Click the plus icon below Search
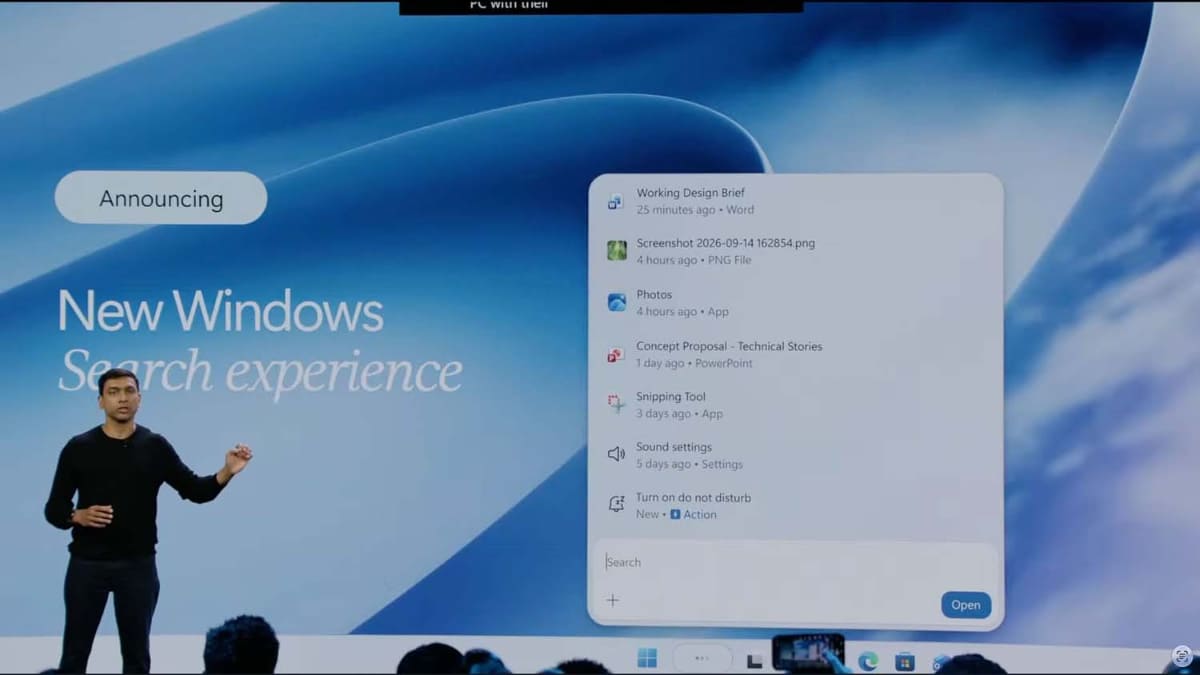The width and height of the screenshot is (1200, 675). click(613, 600)
